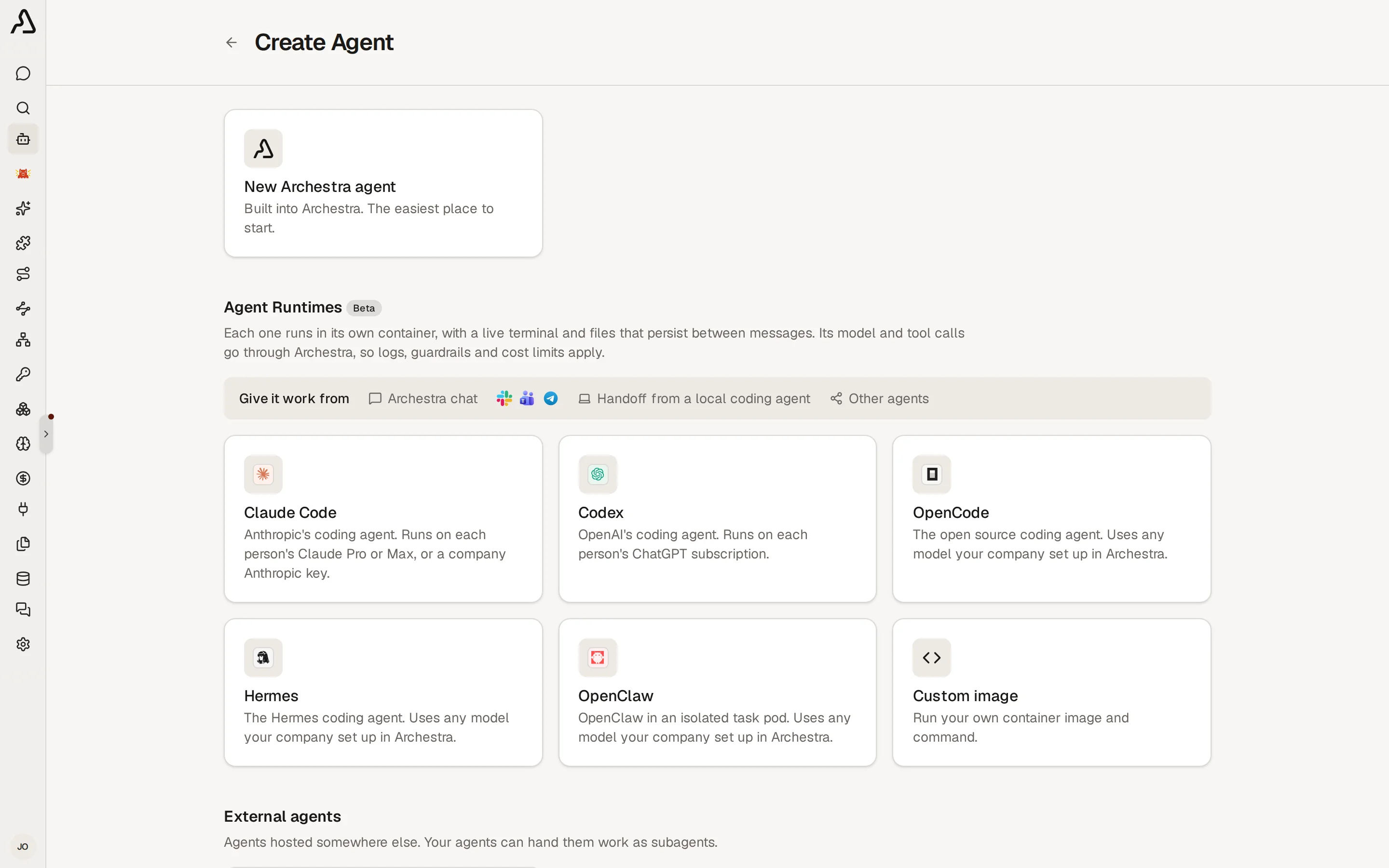
Task: Open the database cylinder sidebar icon
Action: tap(23, 578)
